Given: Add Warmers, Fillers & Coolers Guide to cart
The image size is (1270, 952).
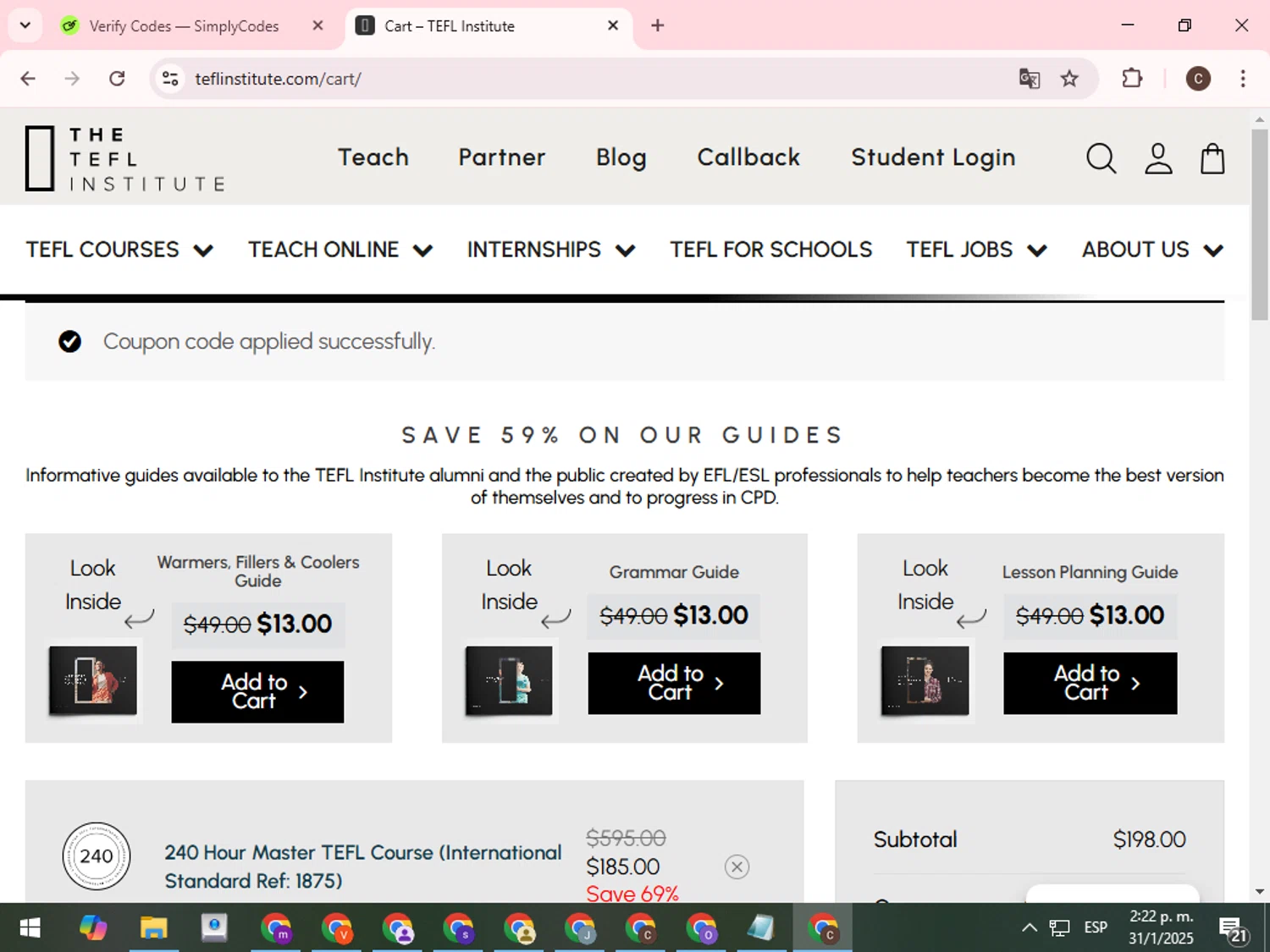Looking at the screenshot, I should [x=257, y=691].
